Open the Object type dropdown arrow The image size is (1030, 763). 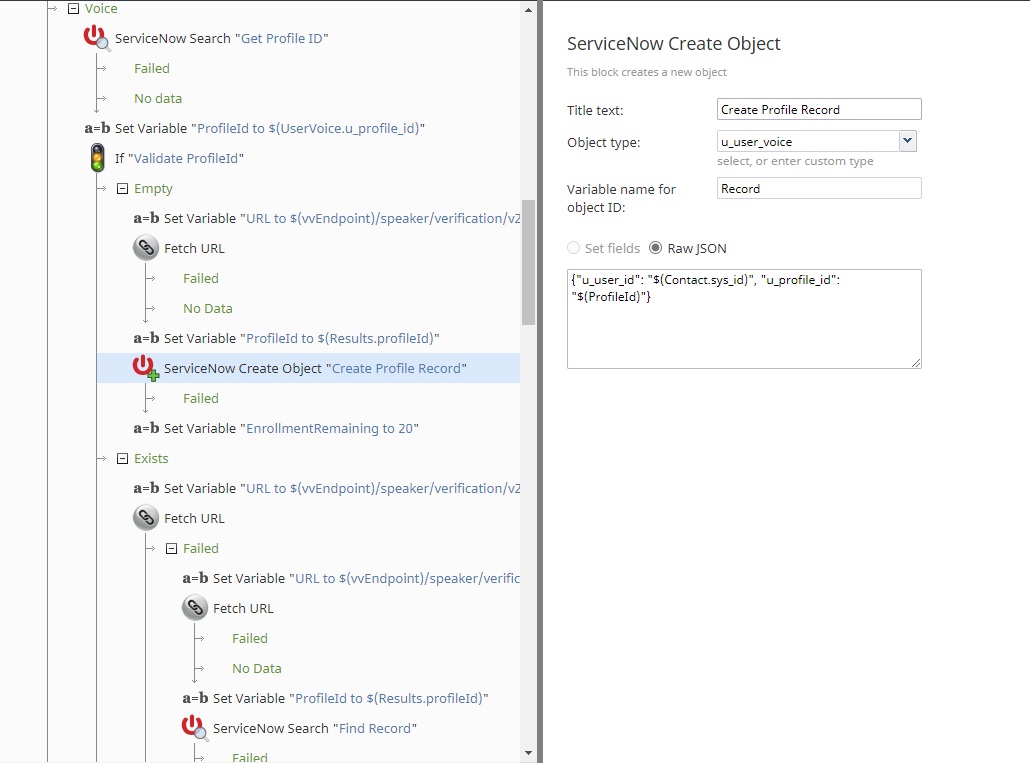(907, 141)
